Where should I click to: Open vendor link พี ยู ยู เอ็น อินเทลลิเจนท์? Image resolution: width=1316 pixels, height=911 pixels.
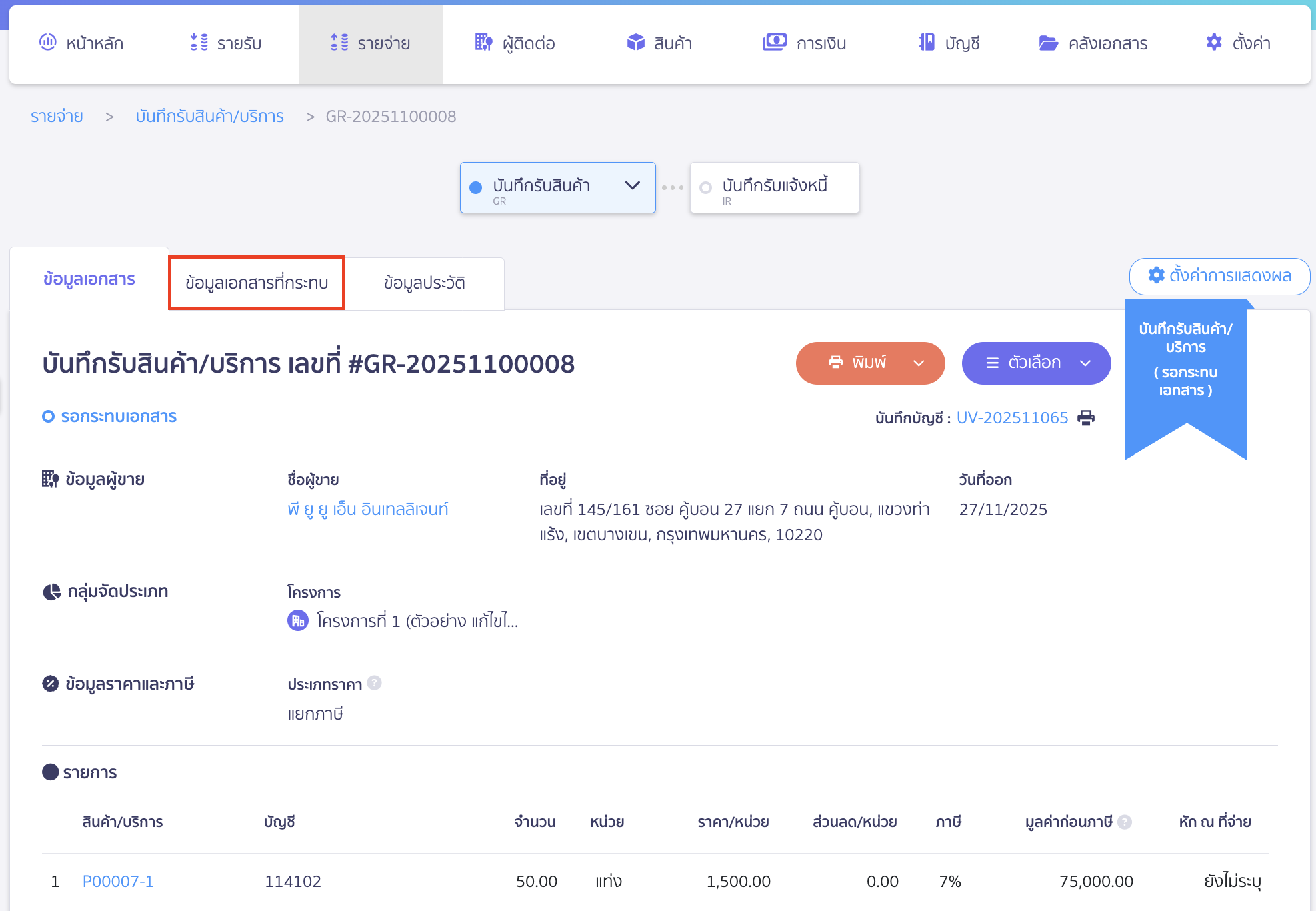[367, 510]
